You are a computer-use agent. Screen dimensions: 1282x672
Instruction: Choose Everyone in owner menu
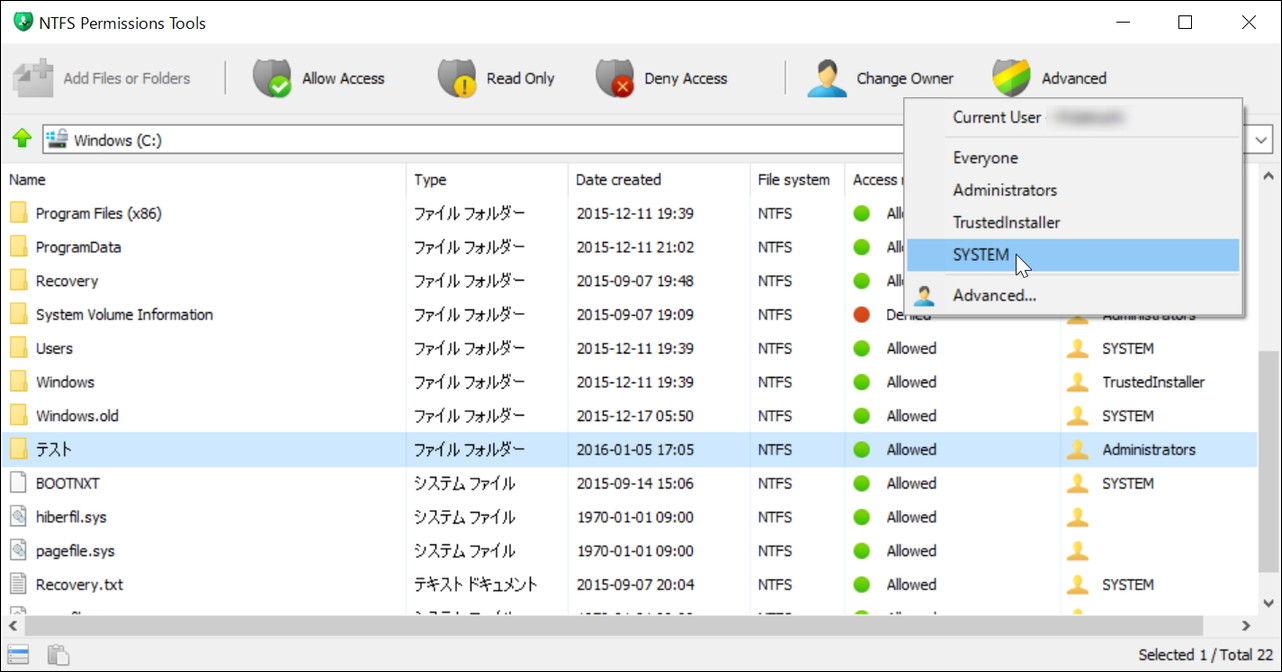tap(1073, 158)
